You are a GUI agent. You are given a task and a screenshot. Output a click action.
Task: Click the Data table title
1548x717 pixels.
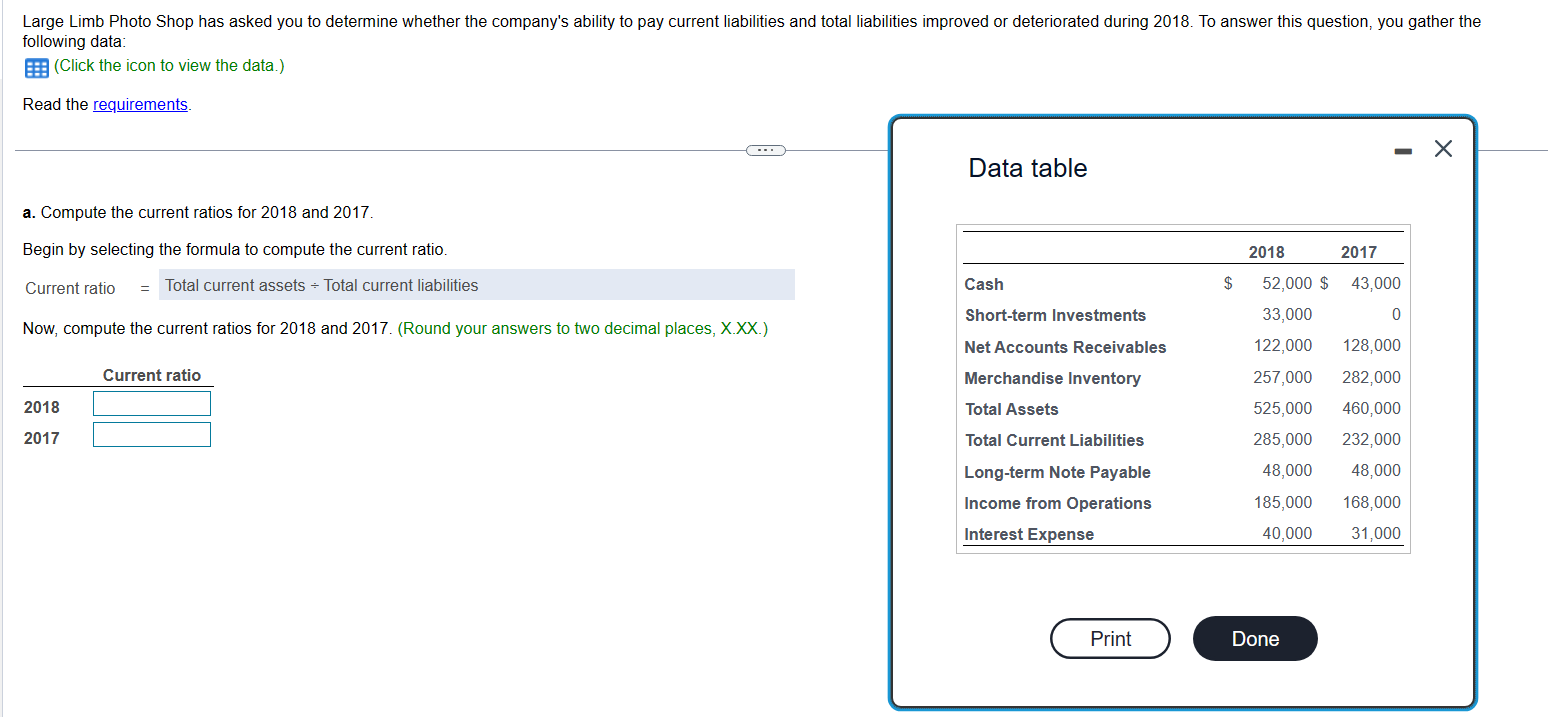pyautogui.click(x=1027, y=167)
